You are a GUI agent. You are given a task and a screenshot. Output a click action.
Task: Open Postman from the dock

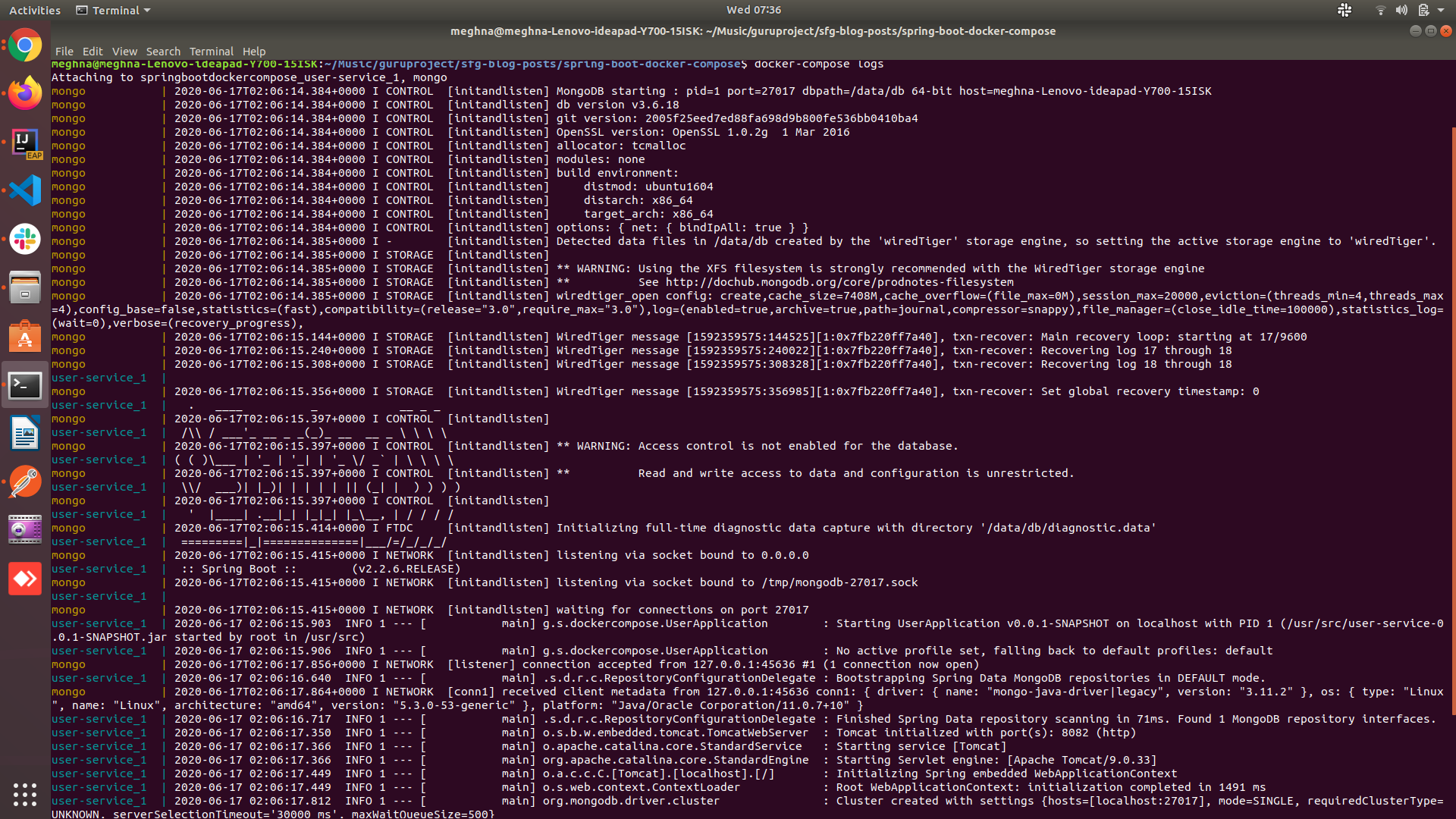pyautogui.click(x=25, y=482)
